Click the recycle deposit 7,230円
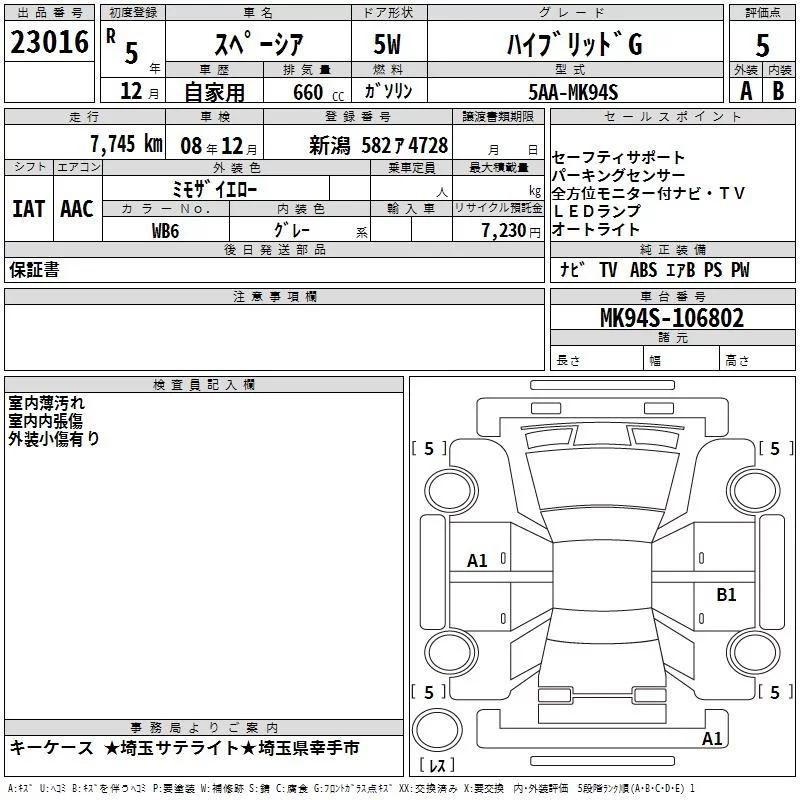The height and width of the screenshot is (800, 800). [511, 231]
